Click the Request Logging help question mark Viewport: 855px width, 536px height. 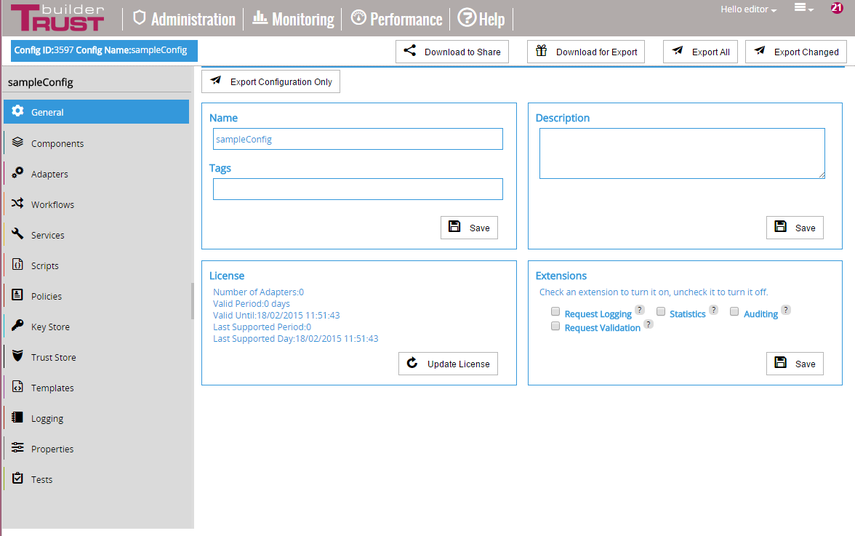[x=640, y=310]
